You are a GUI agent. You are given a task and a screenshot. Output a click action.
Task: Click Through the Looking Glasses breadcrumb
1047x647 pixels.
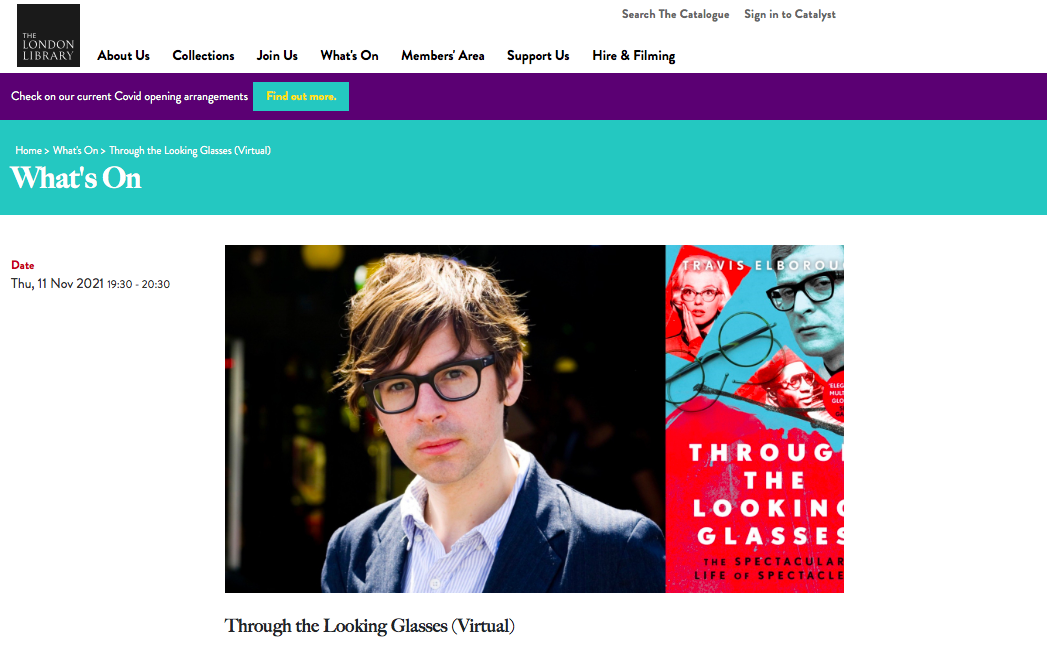click(x=190, y=150)
